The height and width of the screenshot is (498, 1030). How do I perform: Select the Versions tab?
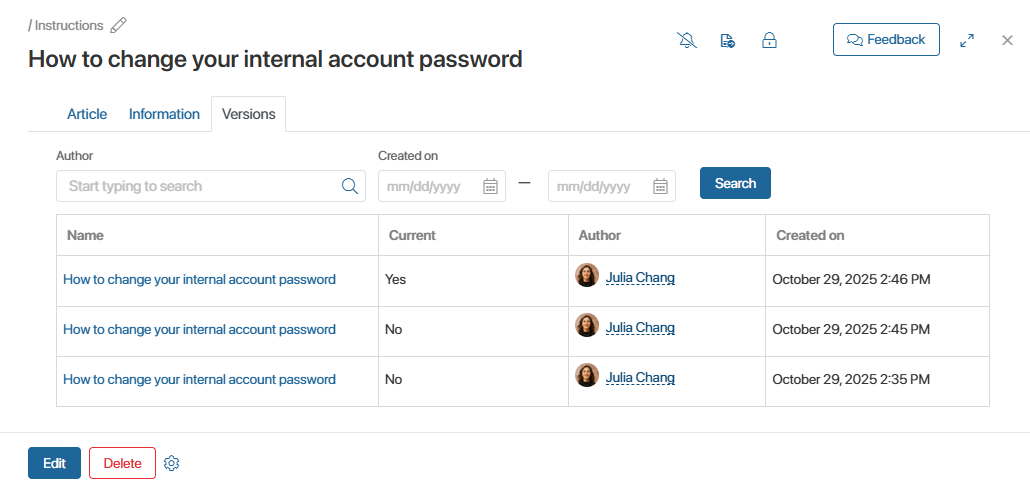tap(249, 114)
